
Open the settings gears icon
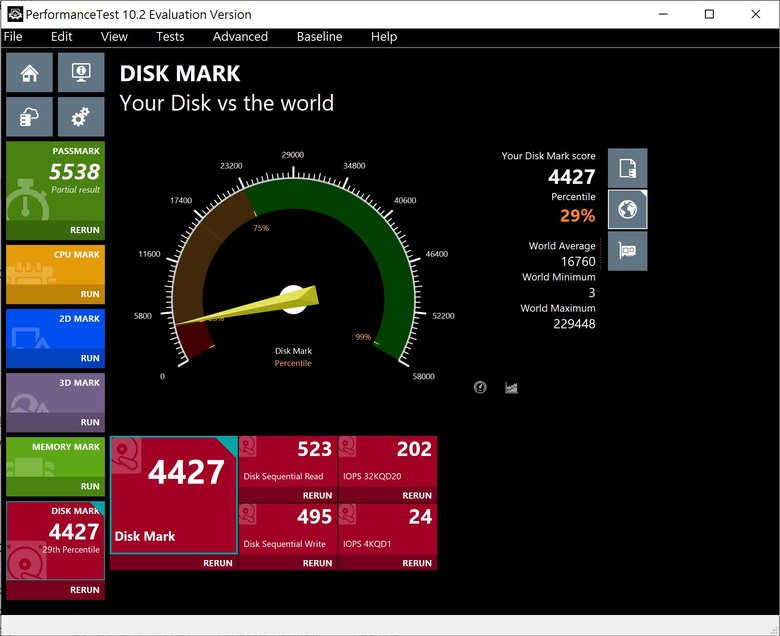[x=81, y=117]
